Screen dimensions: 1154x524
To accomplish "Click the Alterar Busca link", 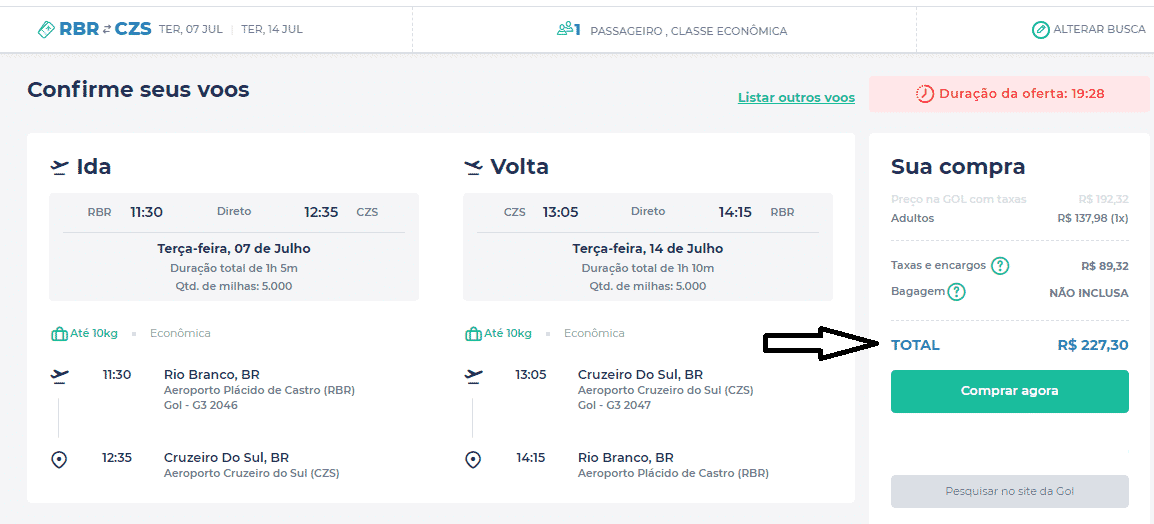I will tap(1098, 30).
